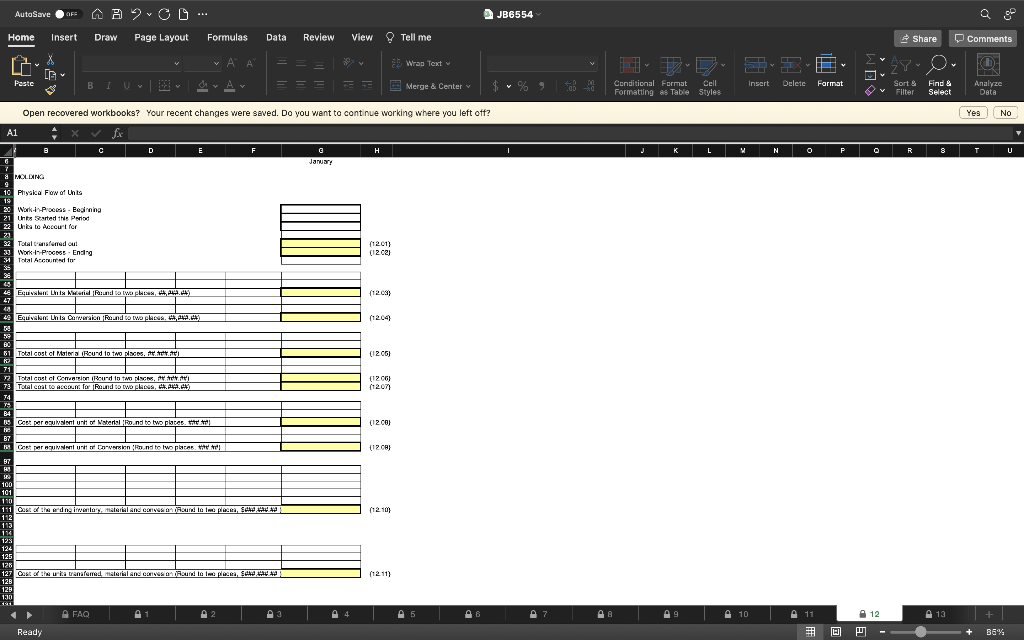Click No on the recovery prompt
The image size is (1024, 640).
pos(1005,113)
